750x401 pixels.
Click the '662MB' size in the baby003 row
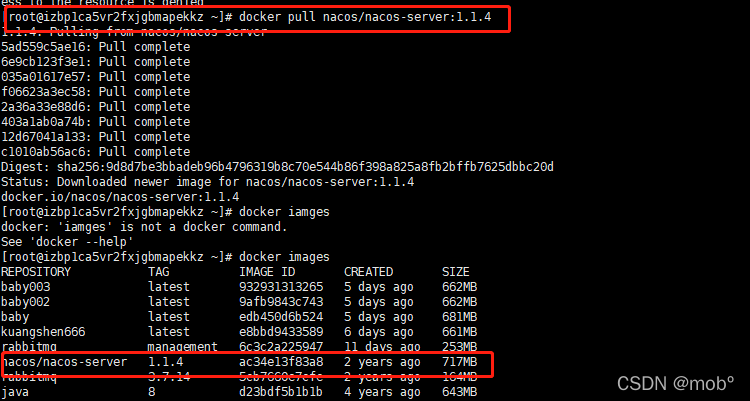[x=460, y=287]
